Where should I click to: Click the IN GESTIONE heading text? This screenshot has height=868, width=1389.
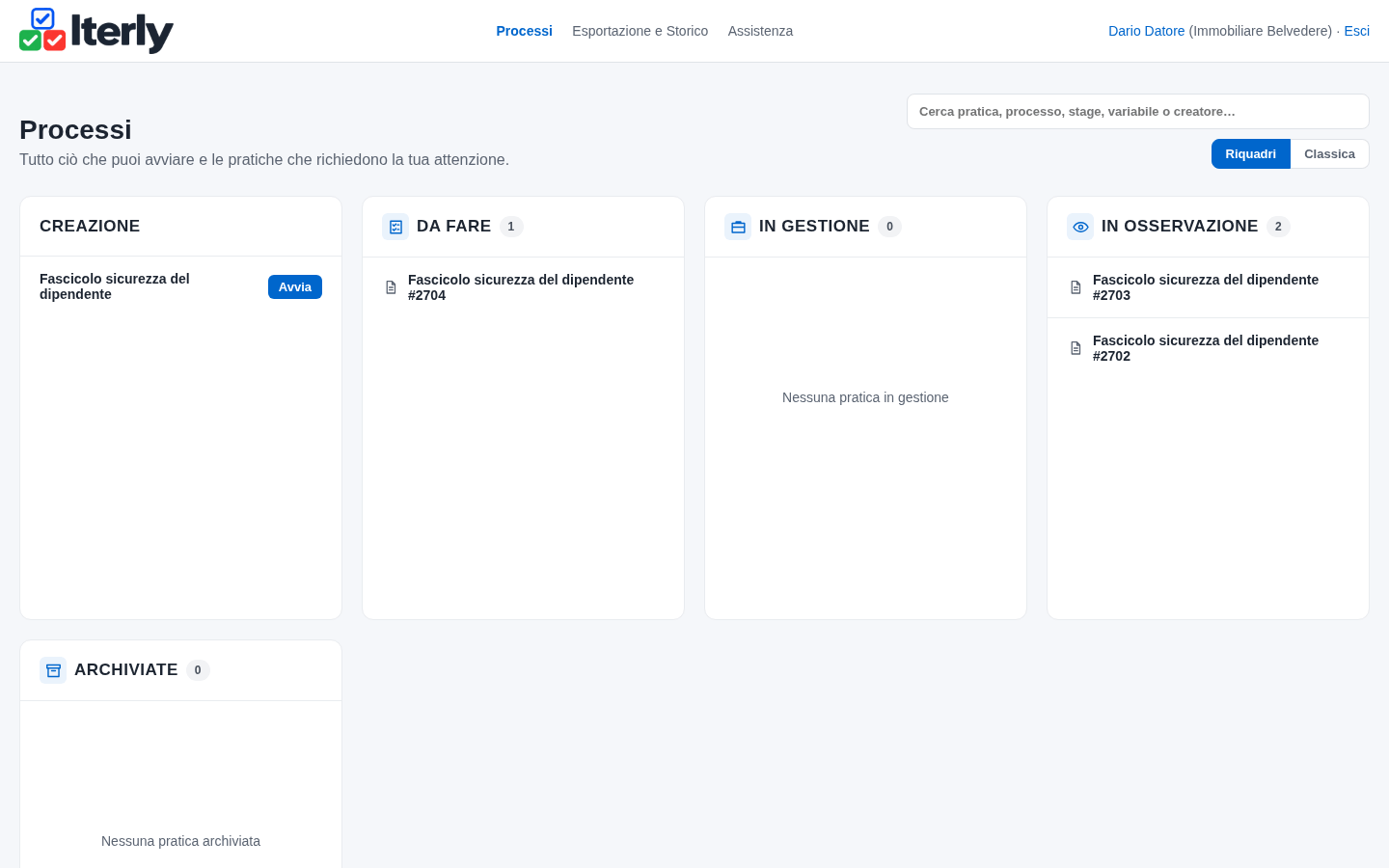pos(814,226)
